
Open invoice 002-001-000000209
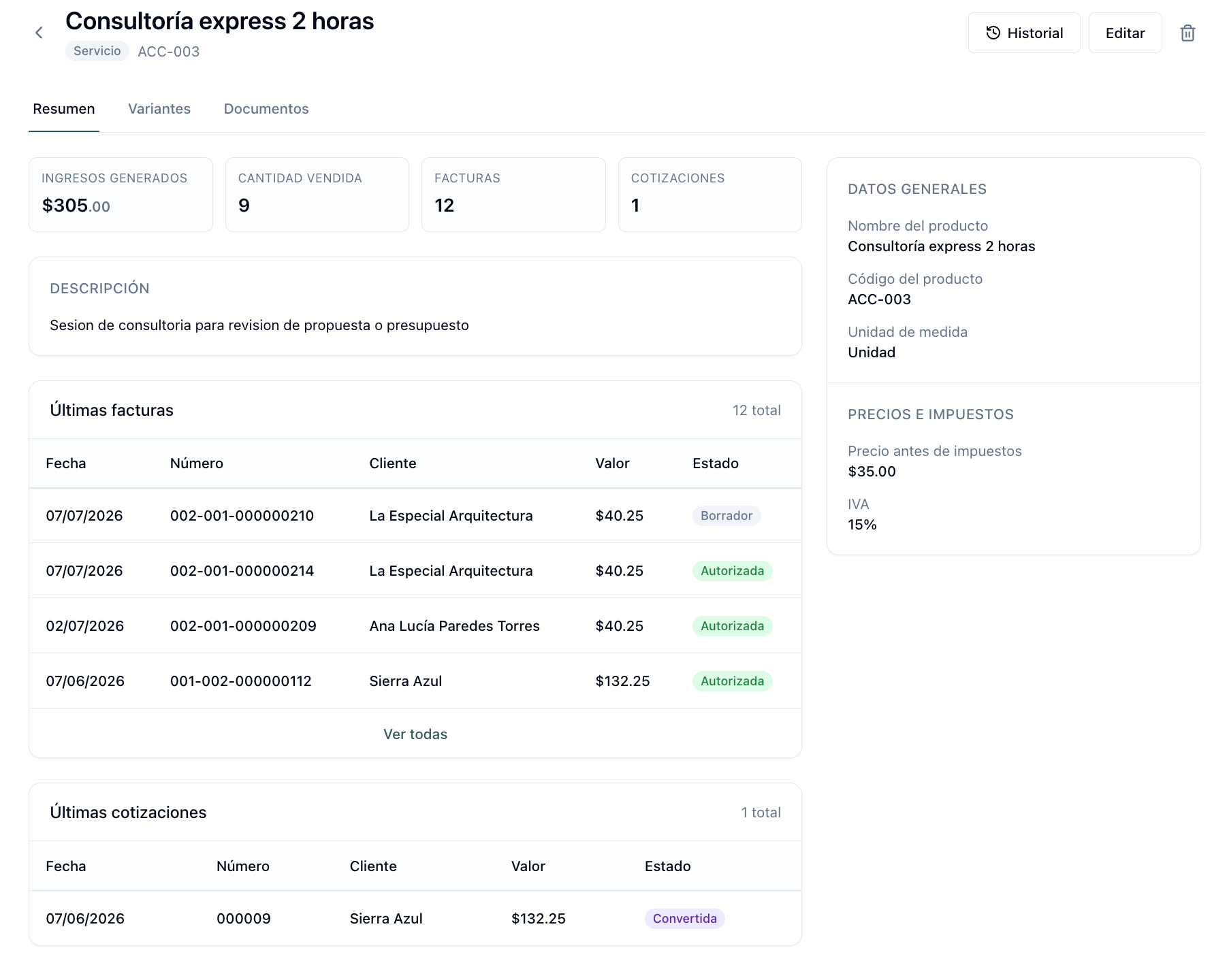[243, 626]
